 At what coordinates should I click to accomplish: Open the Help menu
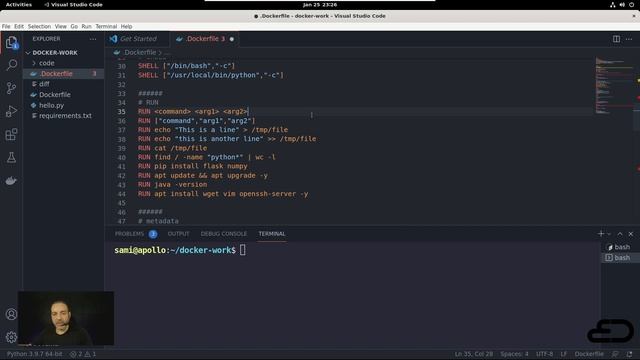pos(126,26)
